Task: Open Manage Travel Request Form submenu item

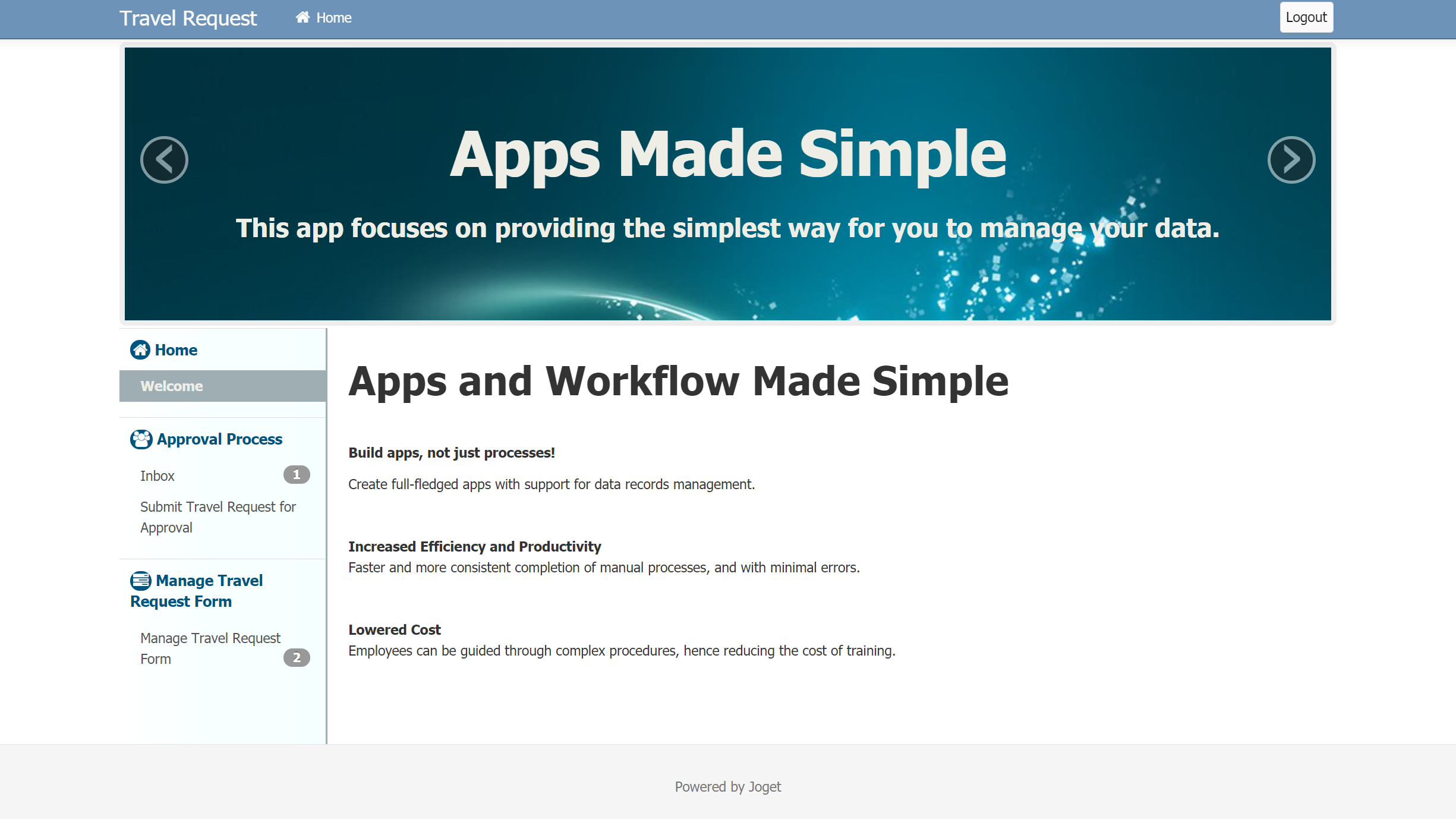Action: point(223,648)
